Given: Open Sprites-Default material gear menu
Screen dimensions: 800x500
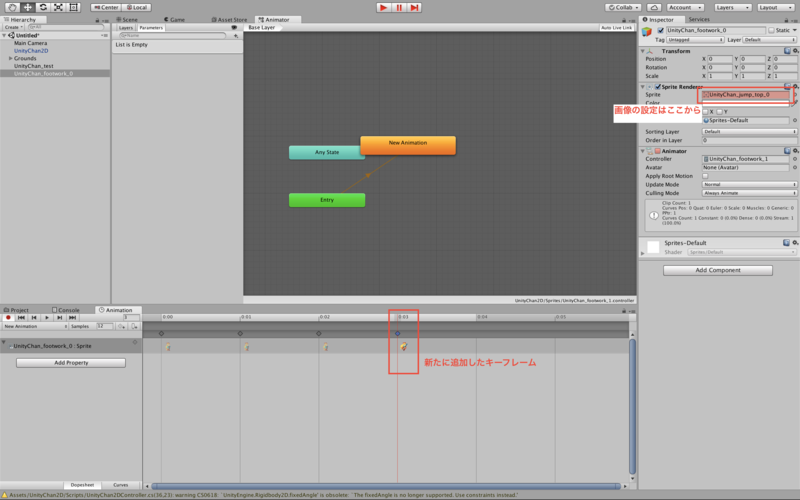Looking at the screenshot, I should pyautogui.click(x=795, y=243).
